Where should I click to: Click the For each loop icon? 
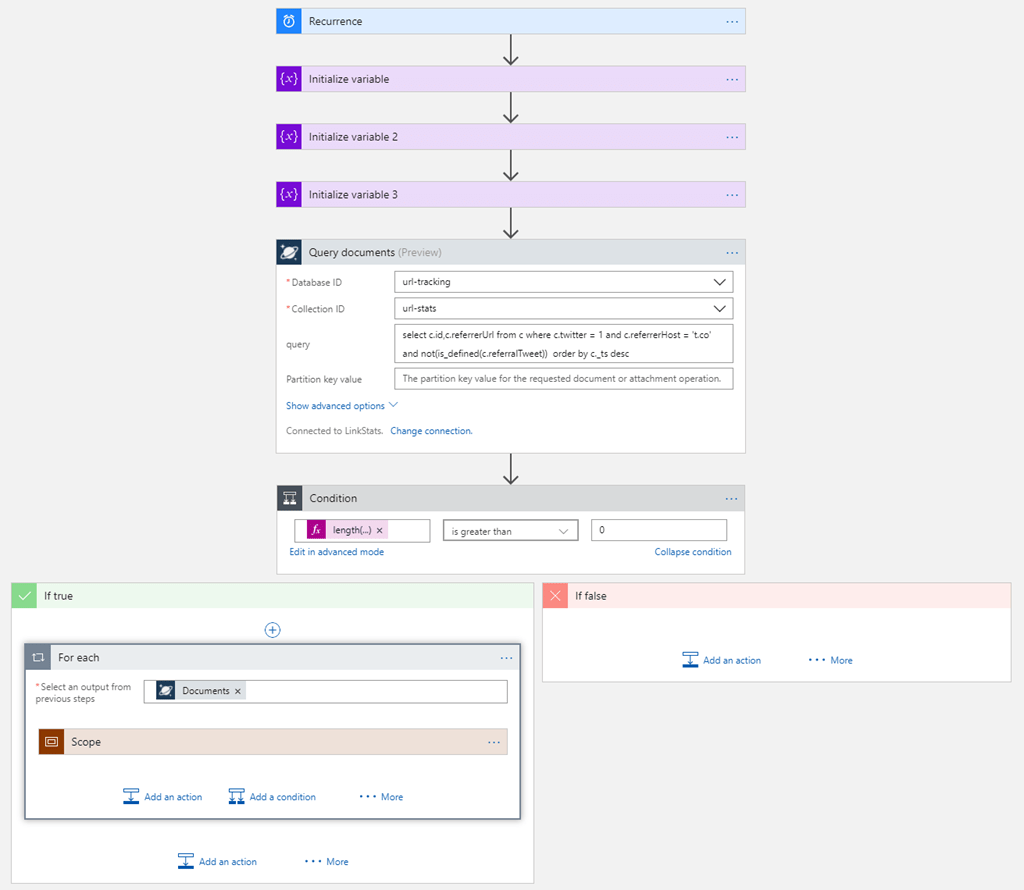[x=37, y=657]
